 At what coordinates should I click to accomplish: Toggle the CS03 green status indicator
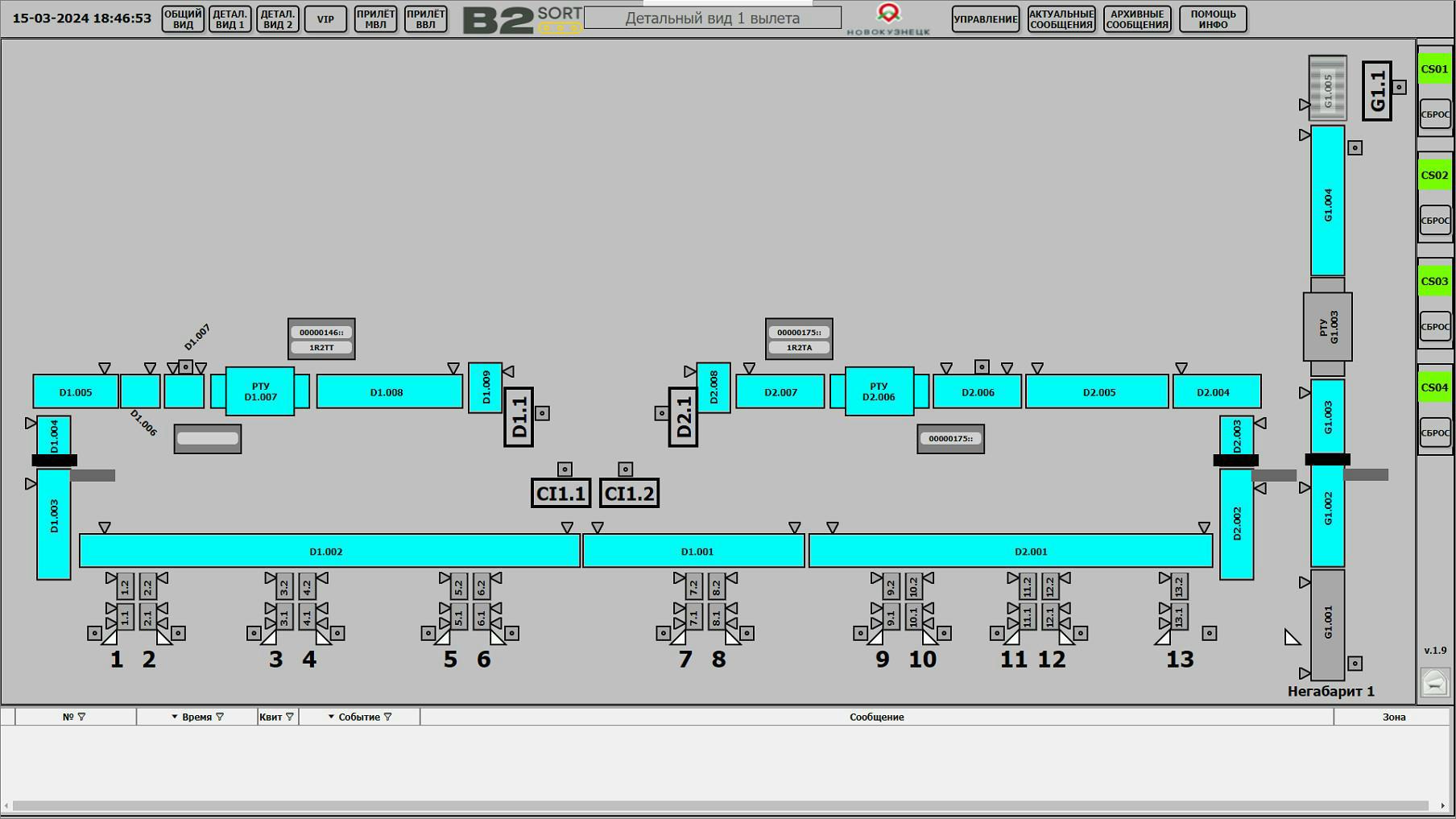tap(1434, 281)
